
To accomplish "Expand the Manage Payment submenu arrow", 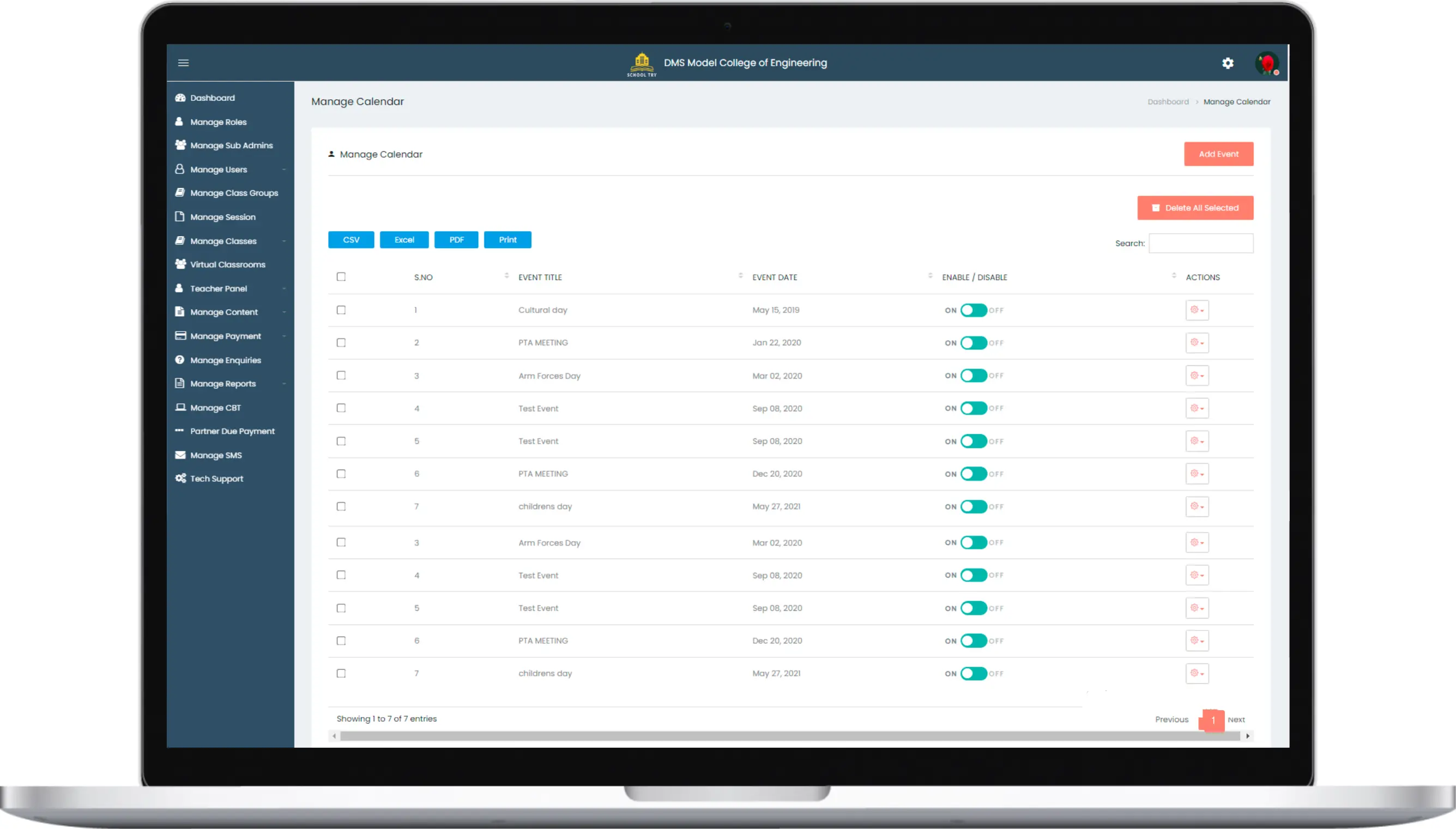I will click(284, 336).
